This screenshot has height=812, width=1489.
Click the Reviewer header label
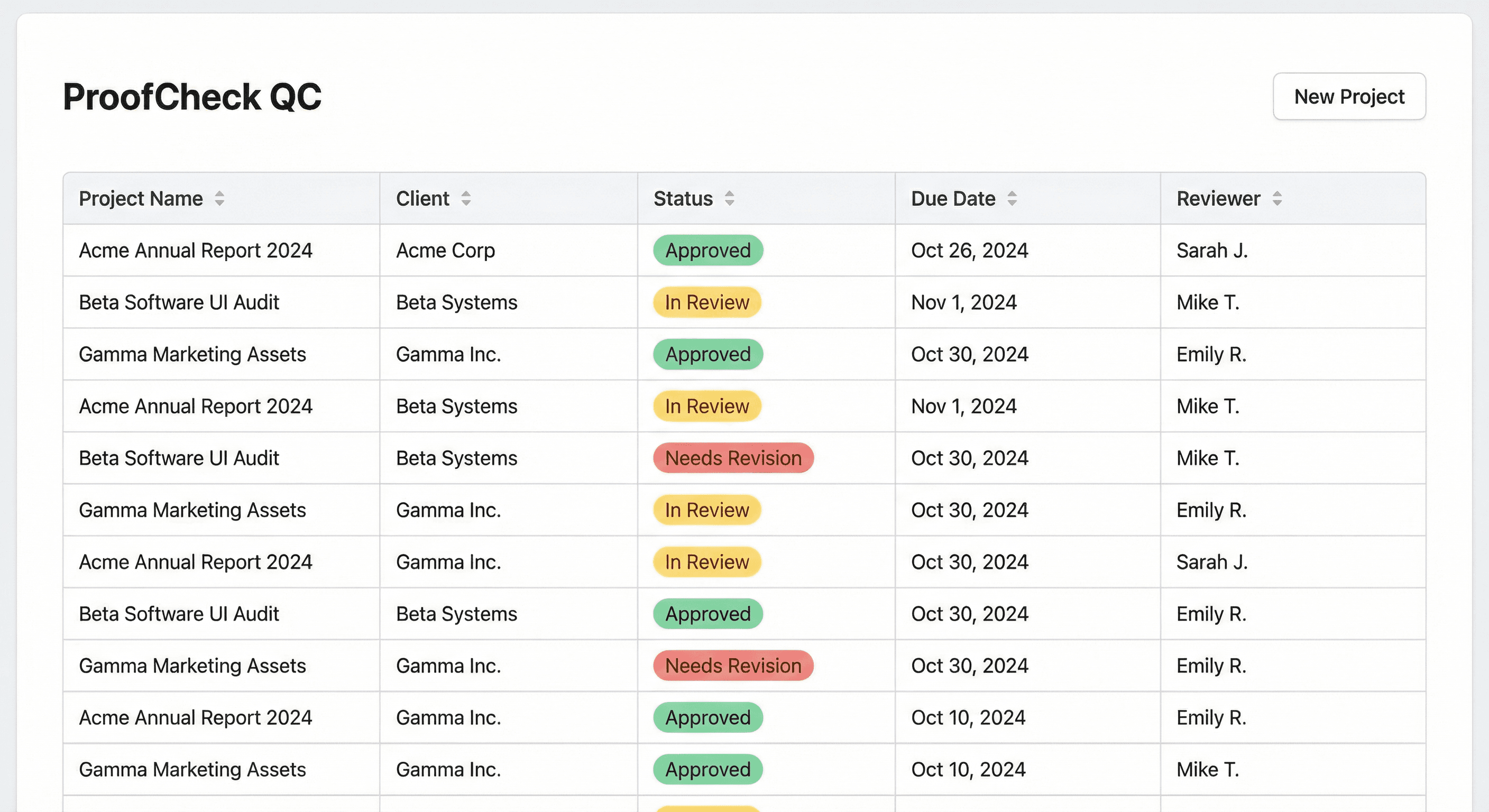coord(1218,198)
